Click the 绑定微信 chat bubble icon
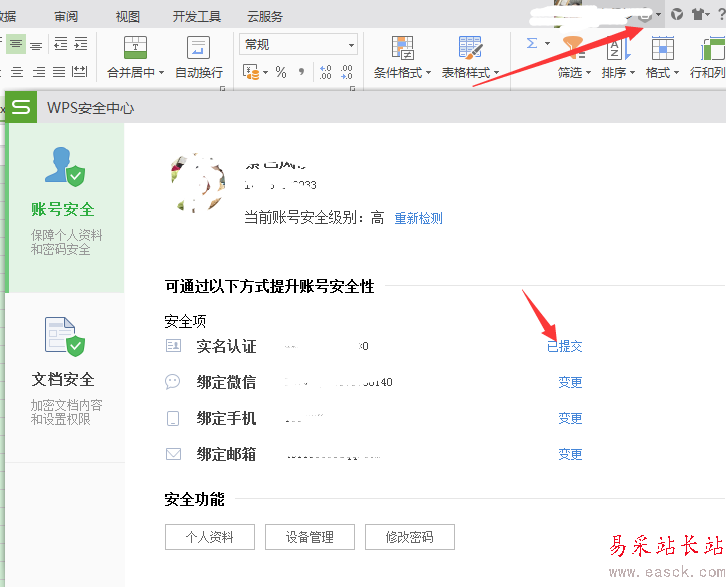This screenshot has height=587, width=726. point(173,382)
